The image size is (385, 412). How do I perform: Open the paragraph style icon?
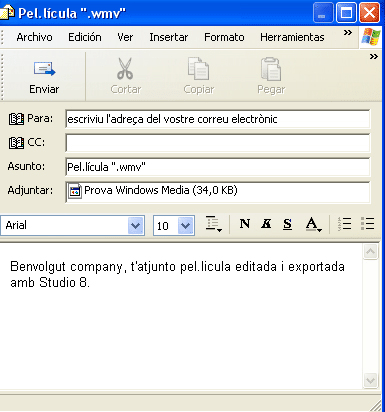[213, 224]
